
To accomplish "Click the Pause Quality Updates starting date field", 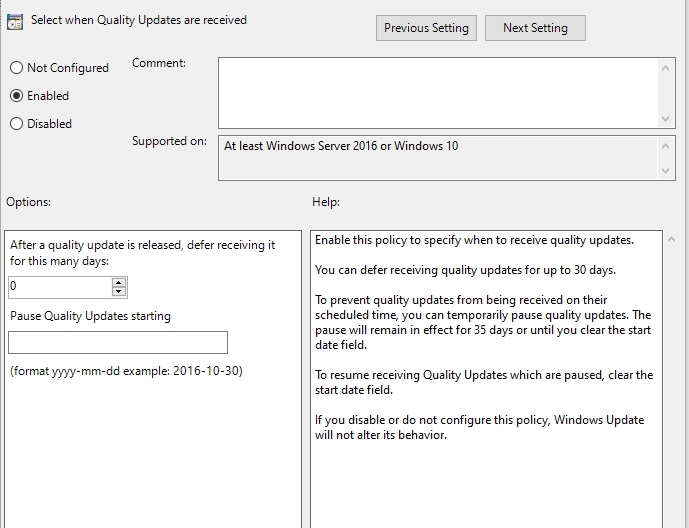I will tap(118, 343).
